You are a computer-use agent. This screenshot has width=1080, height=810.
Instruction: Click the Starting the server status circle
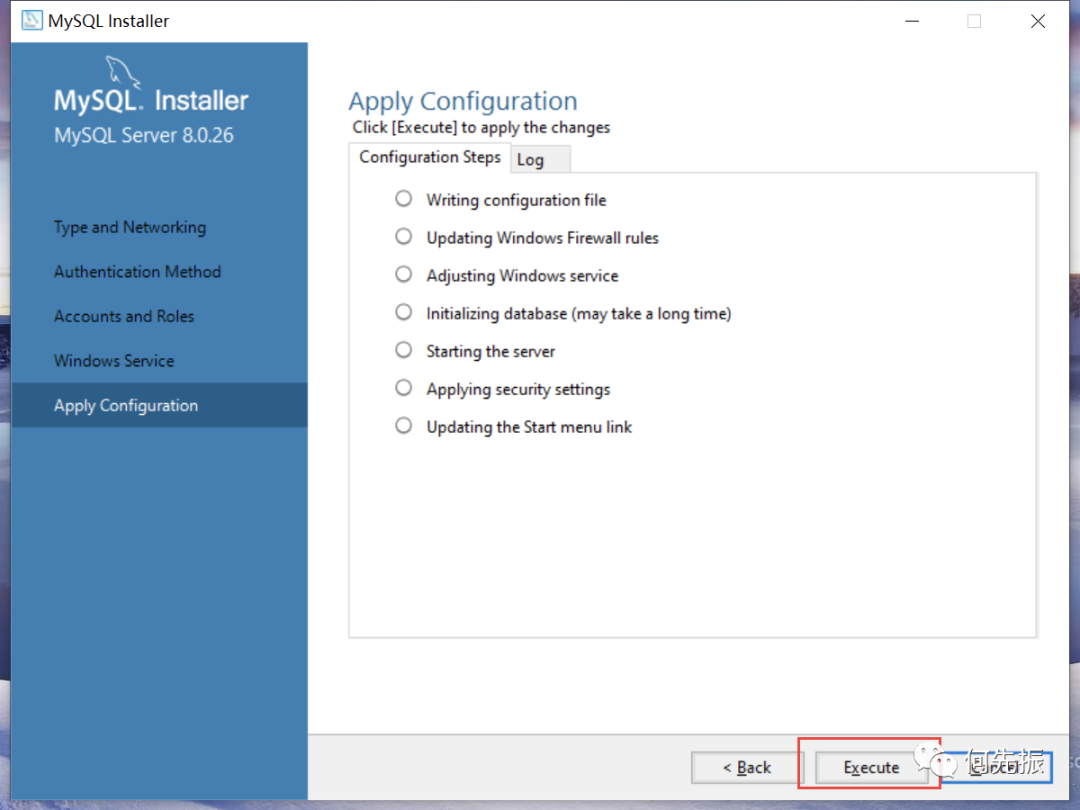click(x=404, y=351)
